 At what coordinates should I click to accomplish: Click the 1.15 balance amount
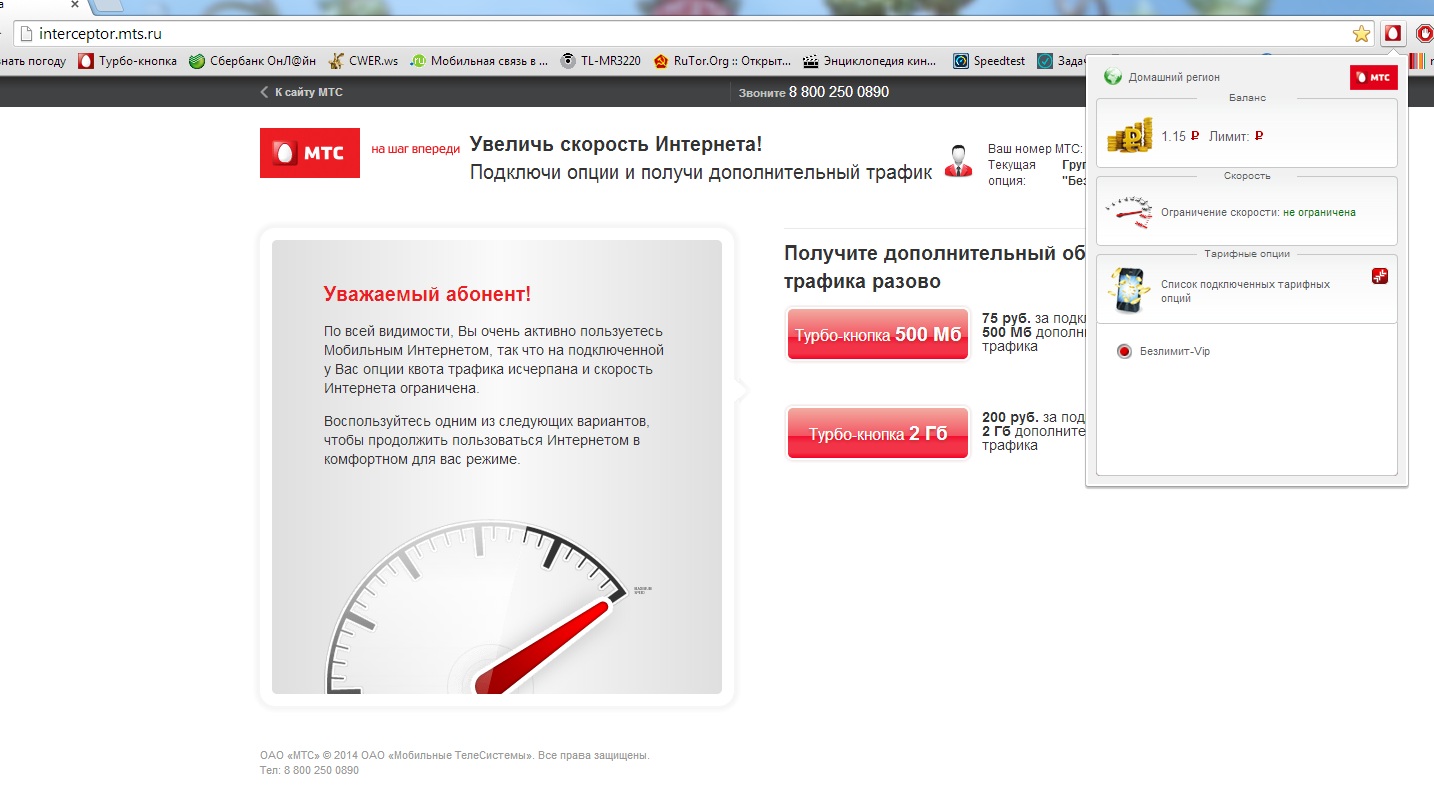point(1173,136)
